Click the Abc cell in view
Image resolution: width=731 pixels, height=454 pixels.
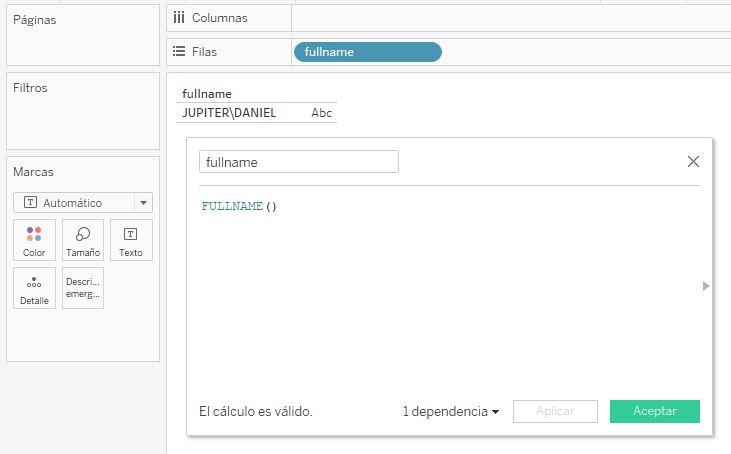pyautogui.click(x=321, y=113)
